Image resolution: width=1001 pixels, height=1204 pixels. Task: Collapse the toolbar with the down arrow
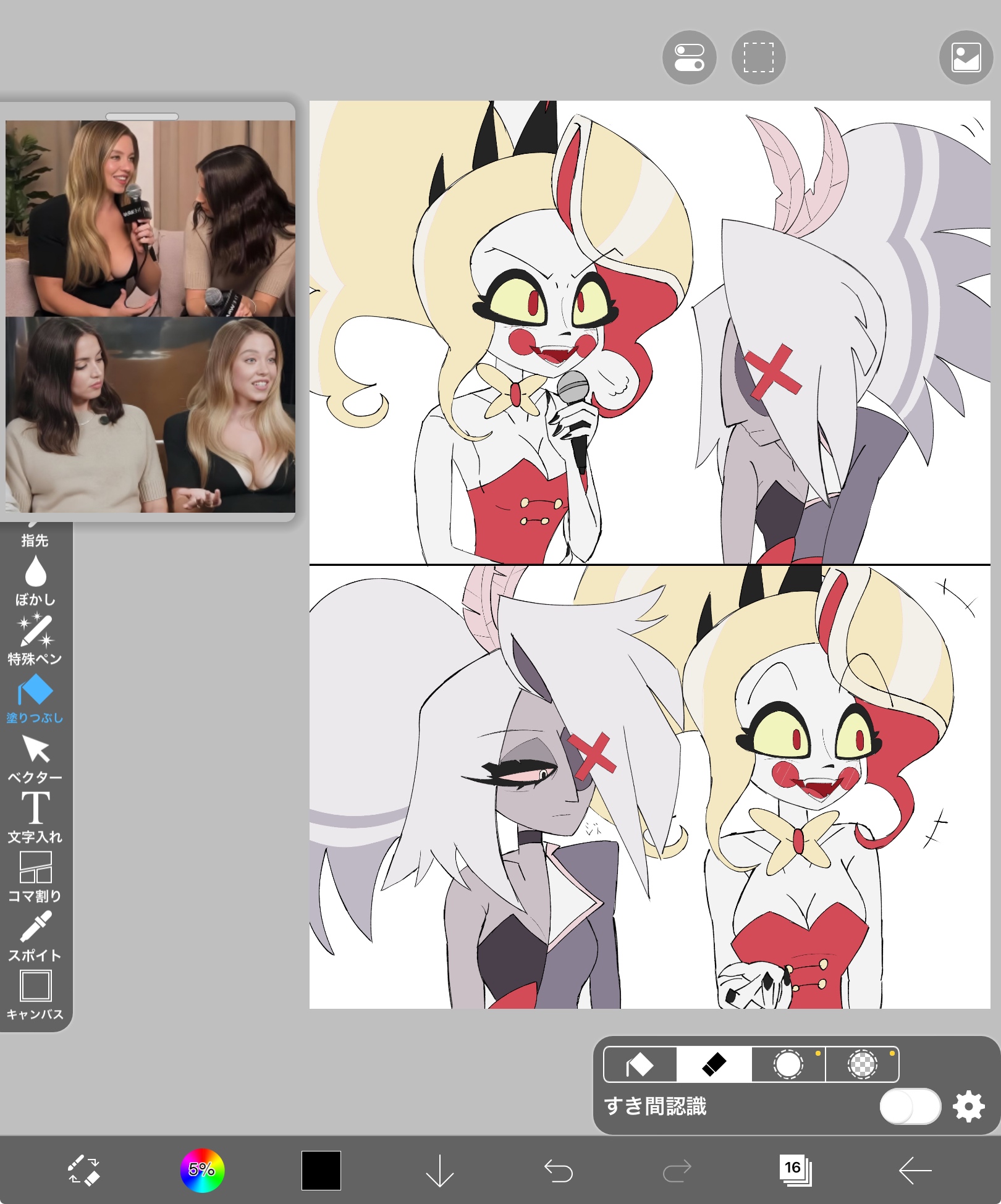click(x=439, y=1170)
